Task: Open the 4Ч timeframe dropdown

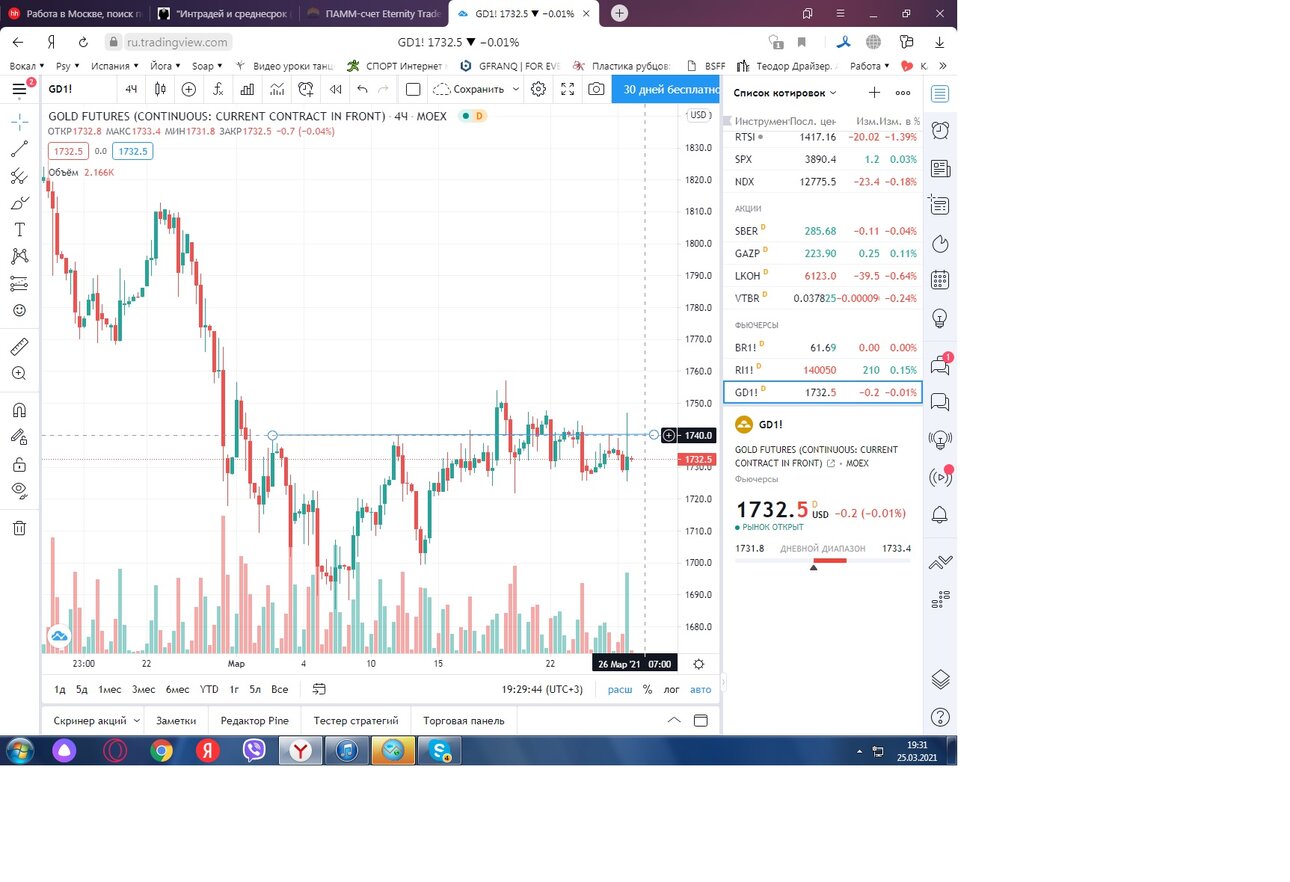Action: [x=130, y=89]
